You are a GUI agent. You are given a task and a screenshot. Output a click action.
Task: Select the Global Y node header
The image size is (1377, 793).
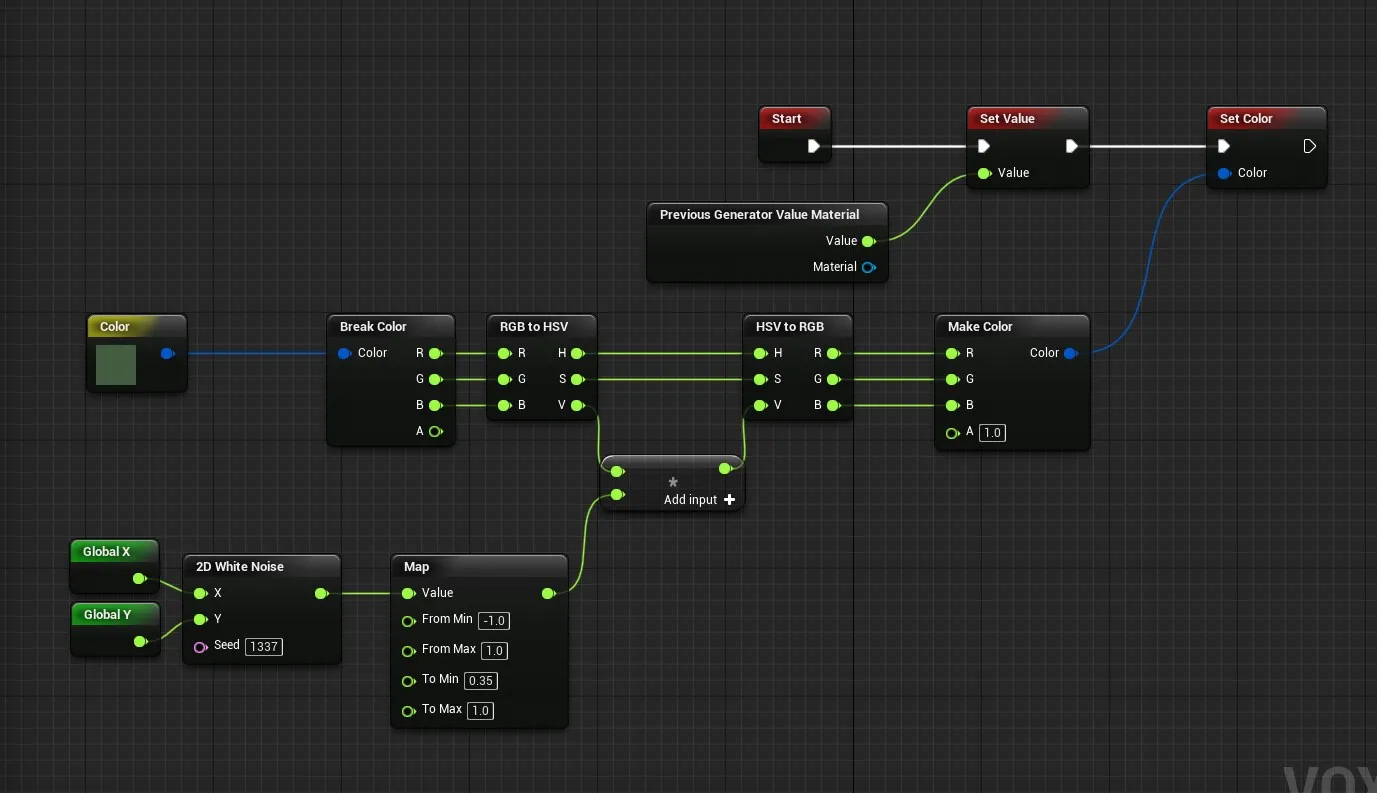click(x=108, y=615)
